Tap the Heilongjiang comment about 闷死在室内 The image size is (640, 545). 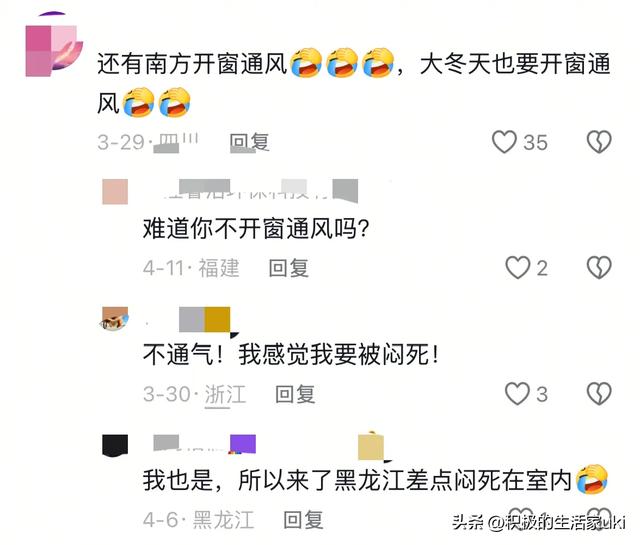375,480
